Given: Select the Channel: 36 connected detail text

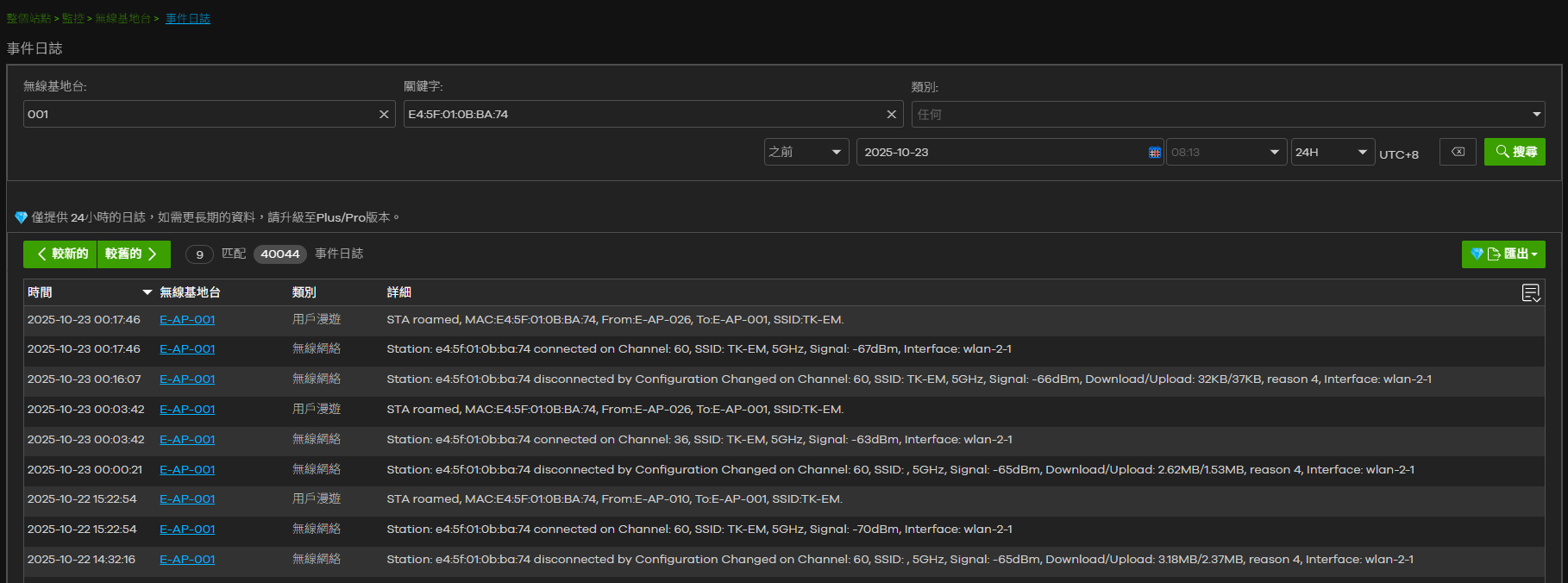Looking at the screenshot, I should 699,440.
